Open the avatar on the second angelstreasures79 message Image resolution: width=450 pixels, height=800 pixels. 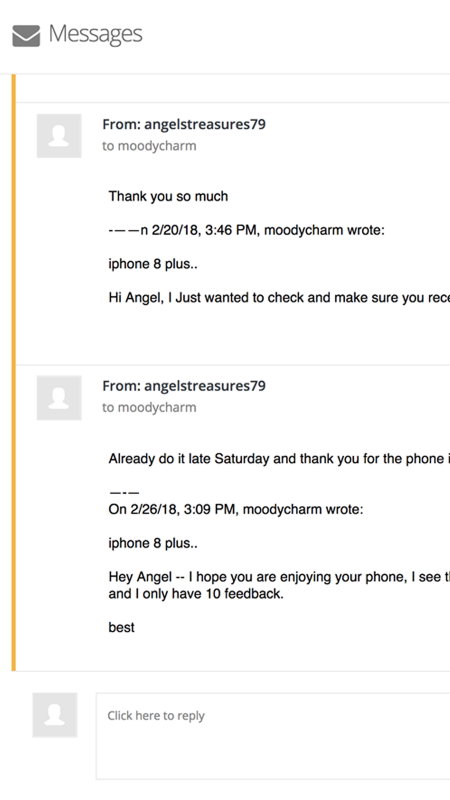[x=59, y=398]
